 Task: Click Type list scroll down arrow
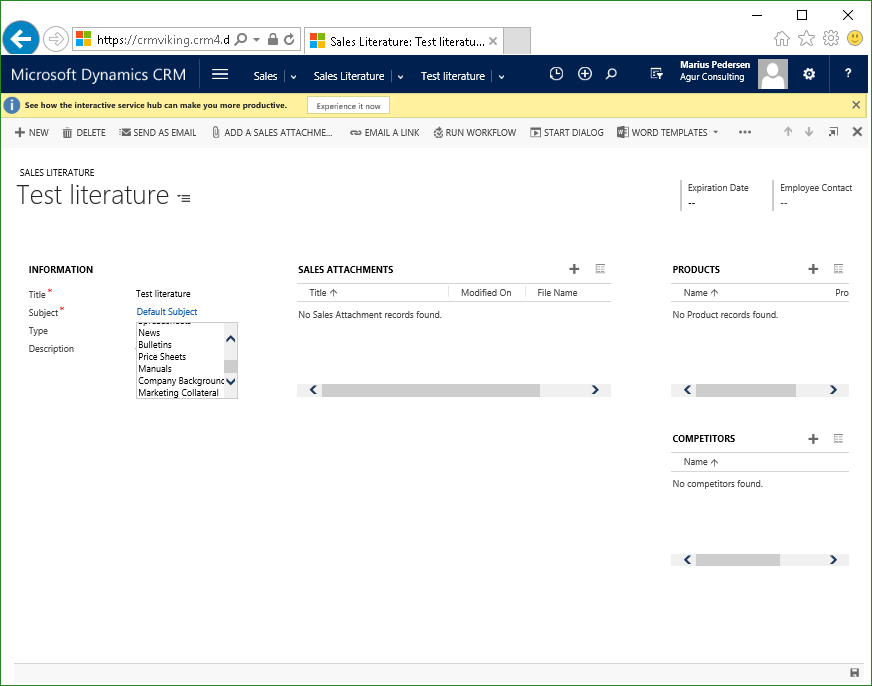tap(231, 381)
